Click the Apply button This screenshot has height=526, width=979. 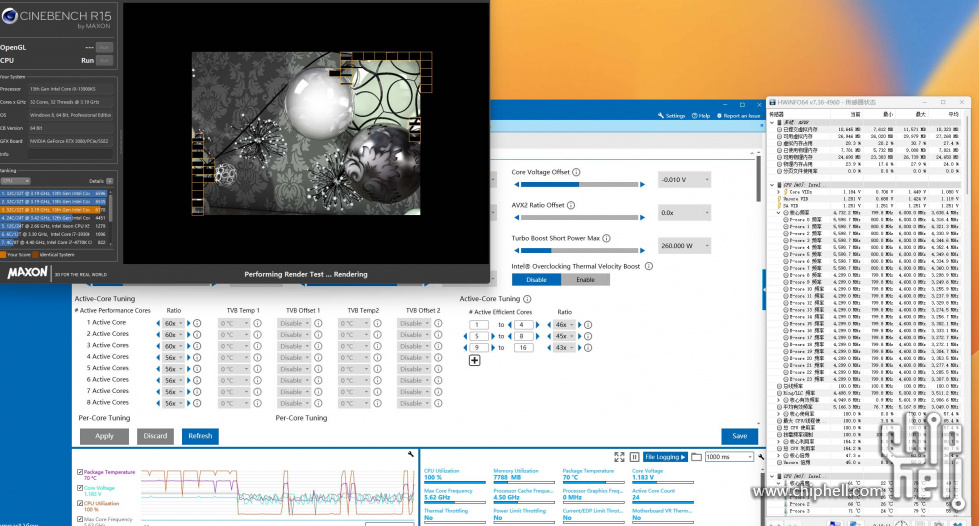(x=104, y=436)
